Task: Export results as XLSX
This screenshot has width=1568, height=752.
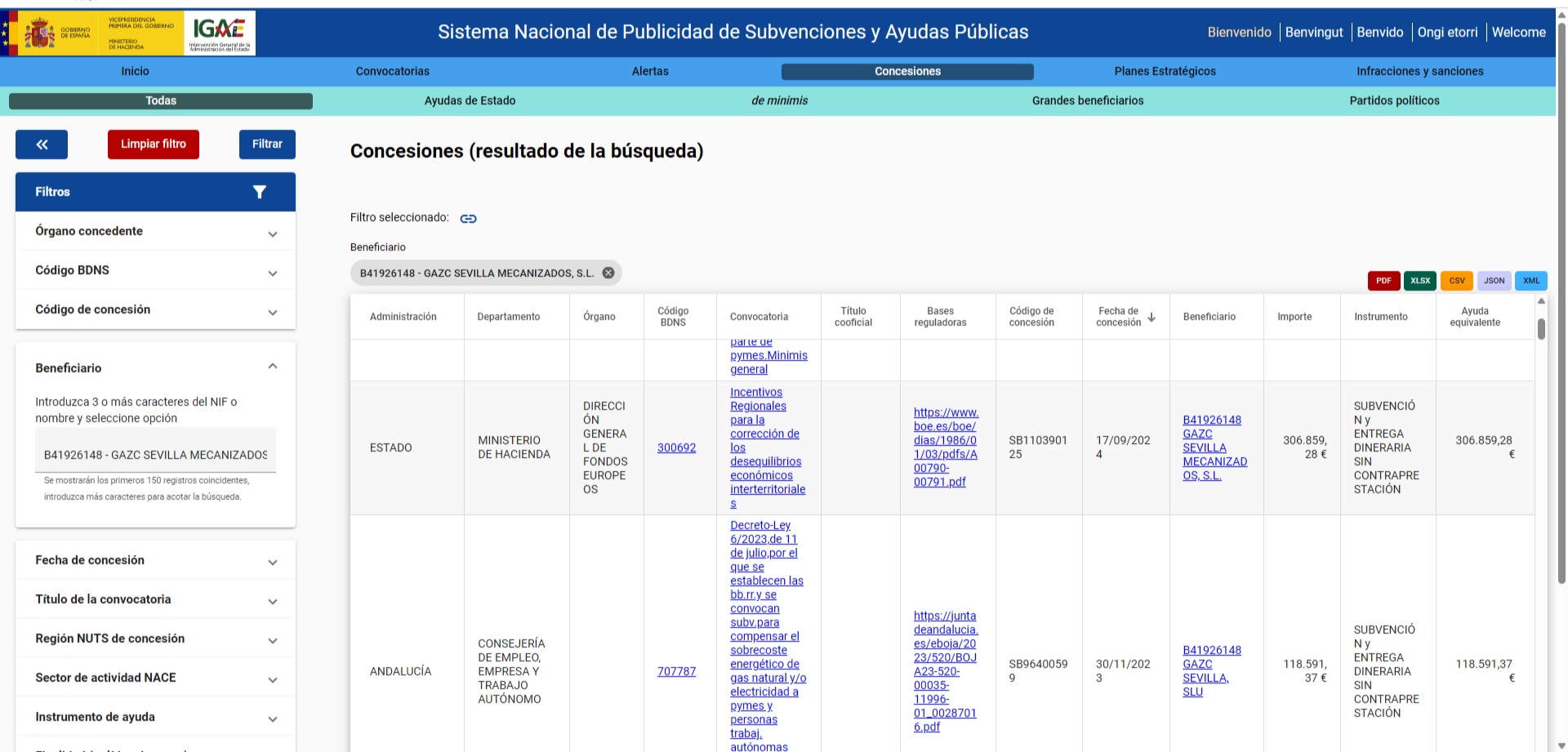Action: pos(1420,281)
